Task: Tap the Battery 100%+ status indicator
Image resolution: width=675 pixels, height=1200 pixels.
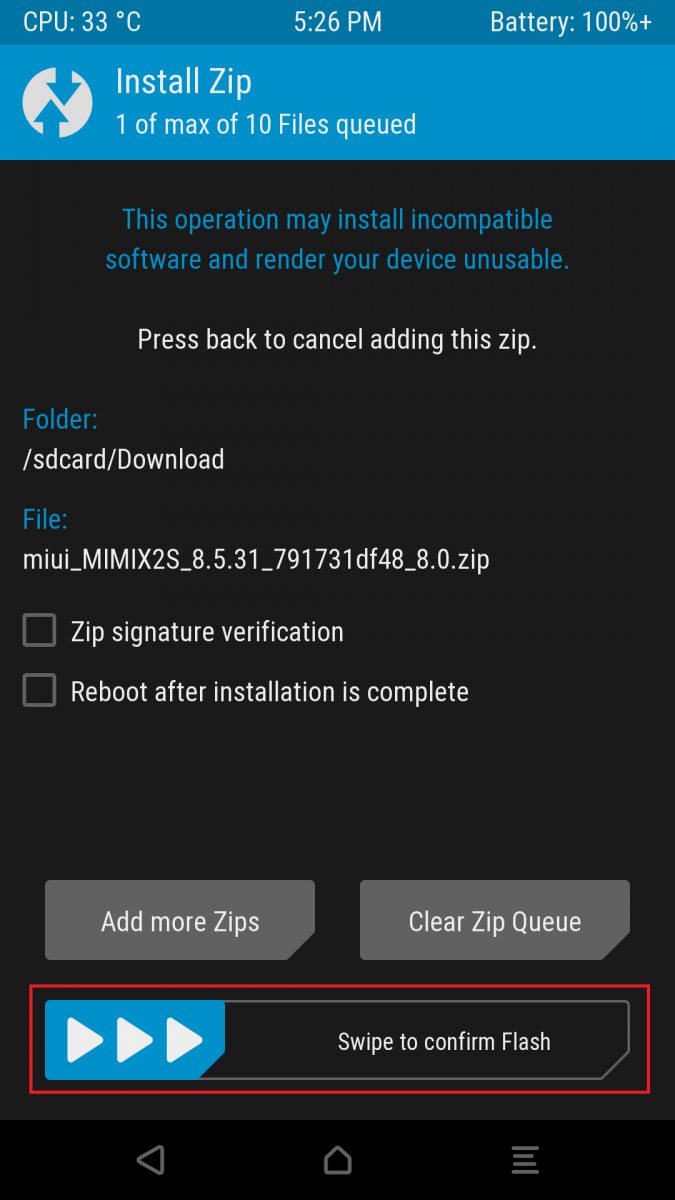Action: 571,22
